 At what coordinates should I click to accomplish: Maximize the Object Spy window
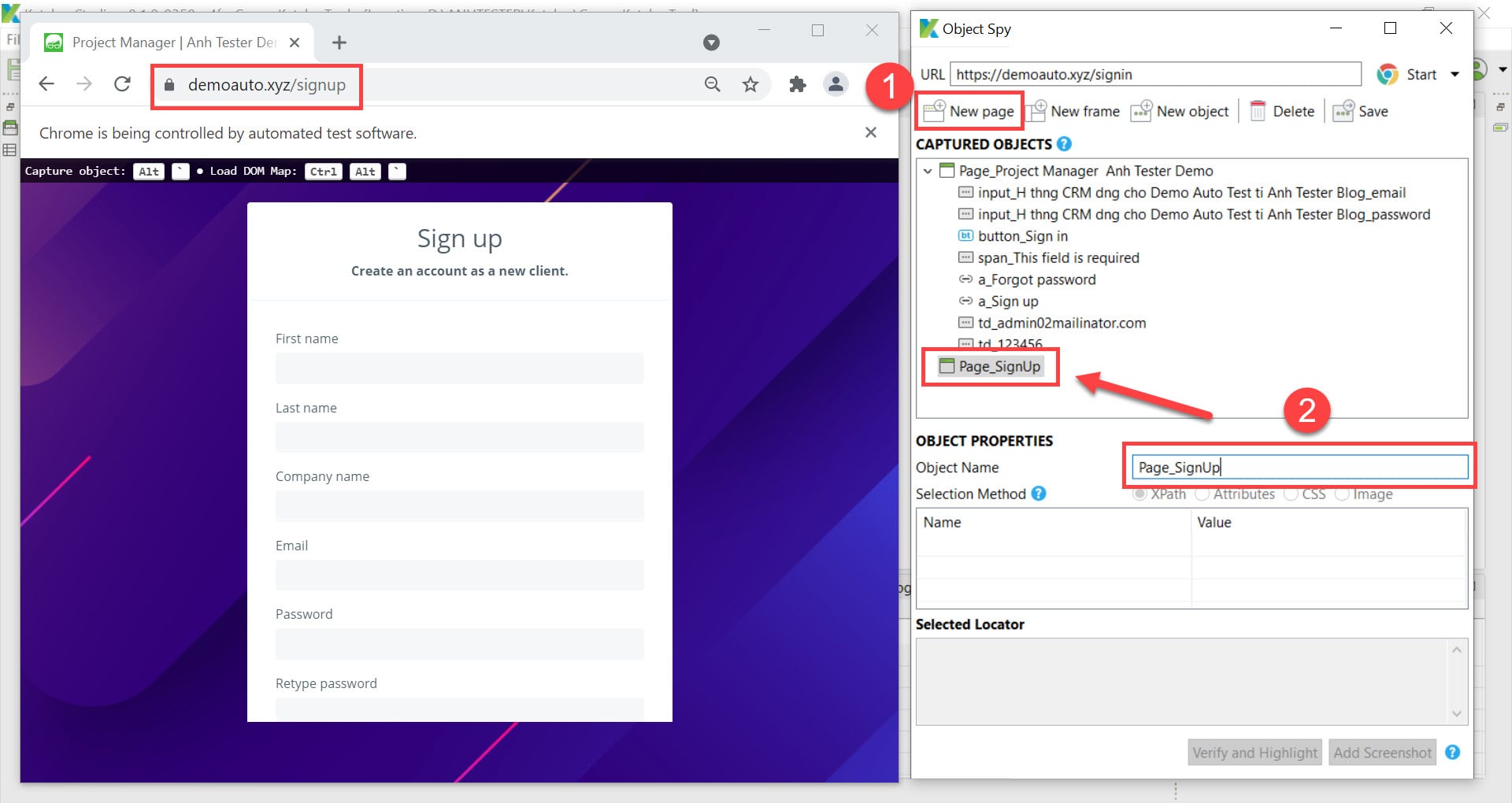tap(1391, 28)
